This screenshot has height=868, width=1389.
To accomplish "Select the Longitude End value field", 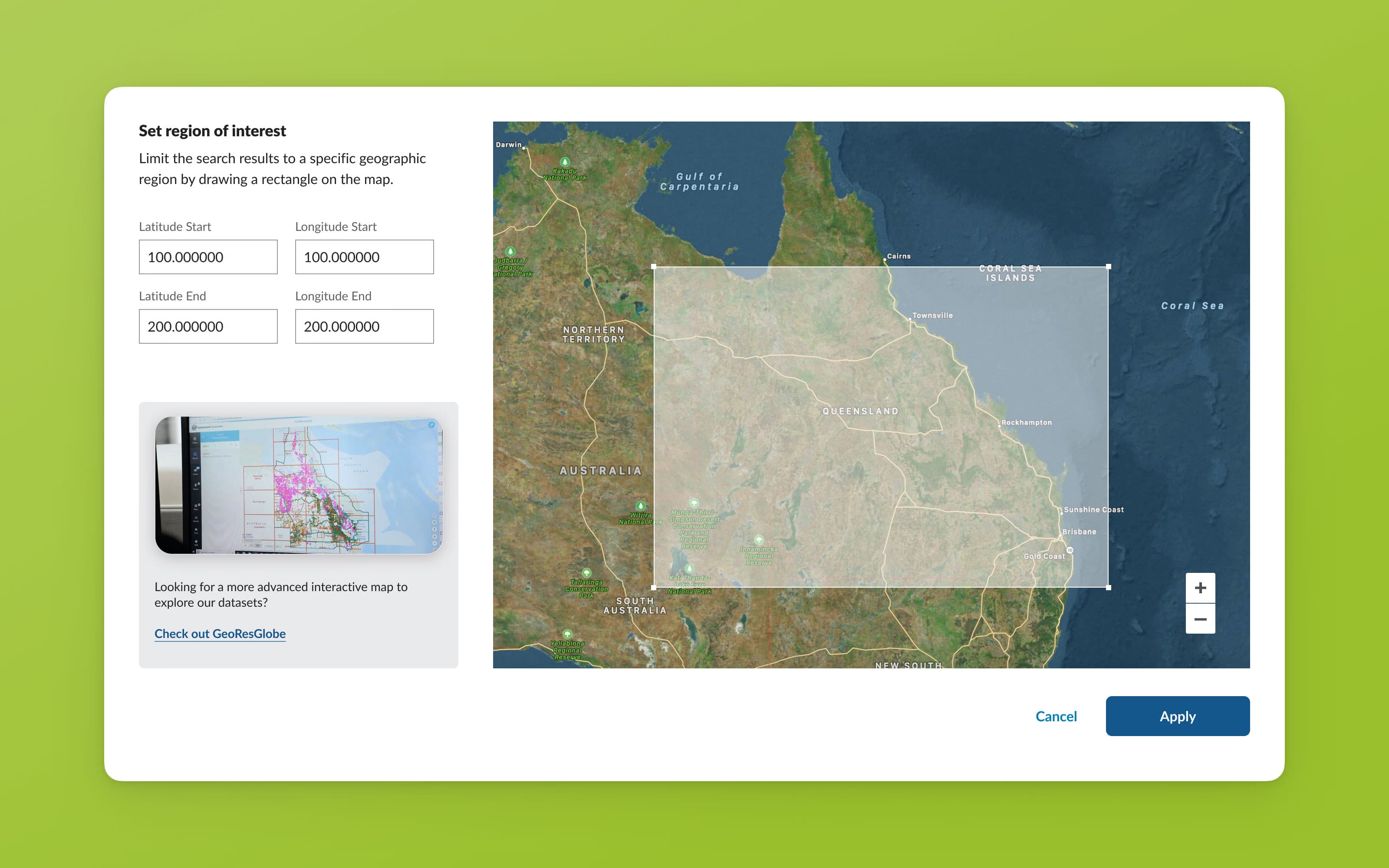I will (364, 326).
